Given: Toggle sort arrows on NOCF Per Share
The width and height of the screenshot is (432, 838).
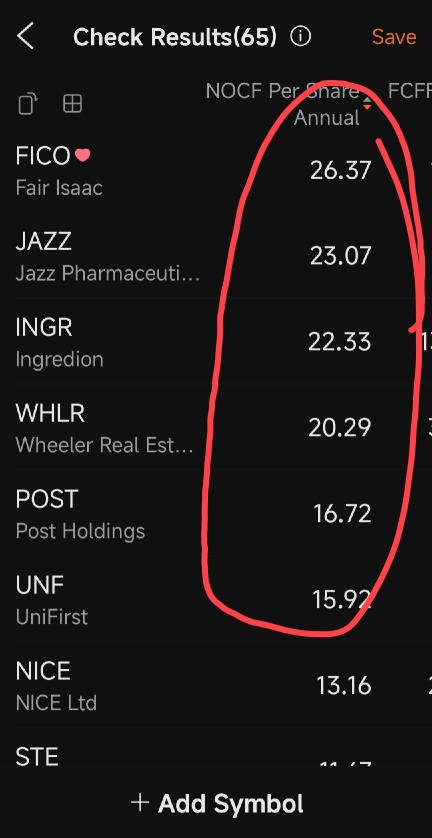Looking at the screenshot, I should click(367, 103).
